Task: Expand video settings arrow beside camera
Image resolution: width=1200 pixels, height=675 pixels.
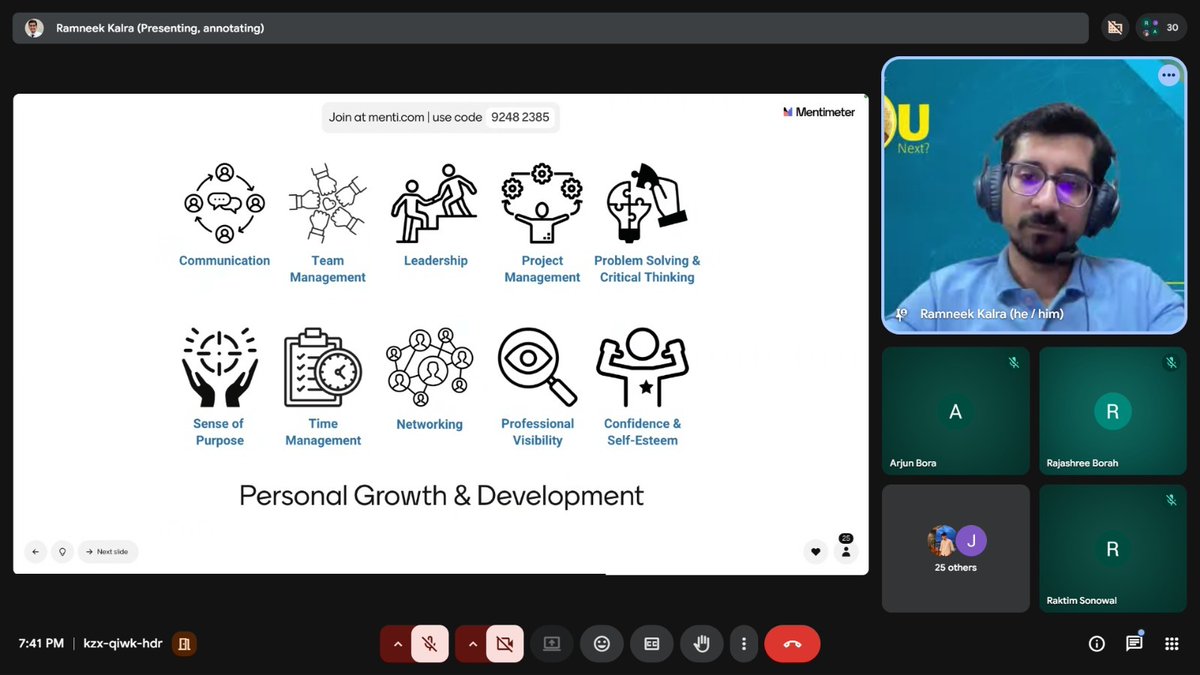Action: 472,644
